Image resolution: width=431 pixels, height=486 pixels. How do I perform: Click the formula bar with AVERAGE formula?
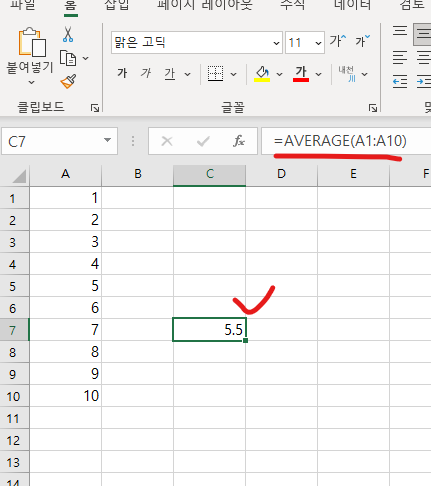tap(346, 141)
